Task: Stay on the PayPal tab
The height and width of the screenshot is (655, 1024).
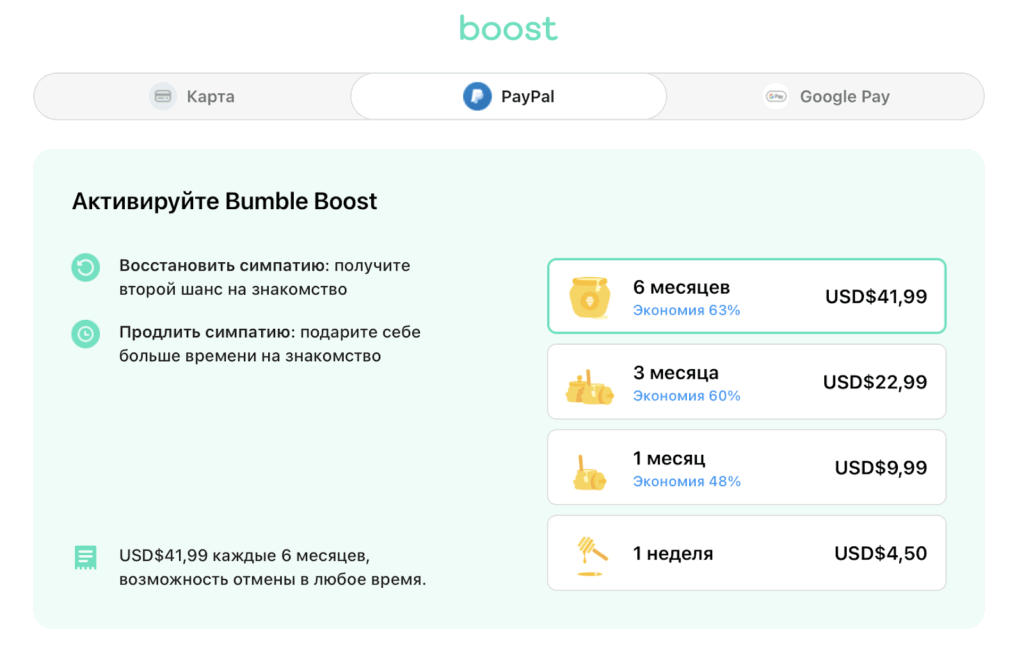Action: [x=508, y=96]
